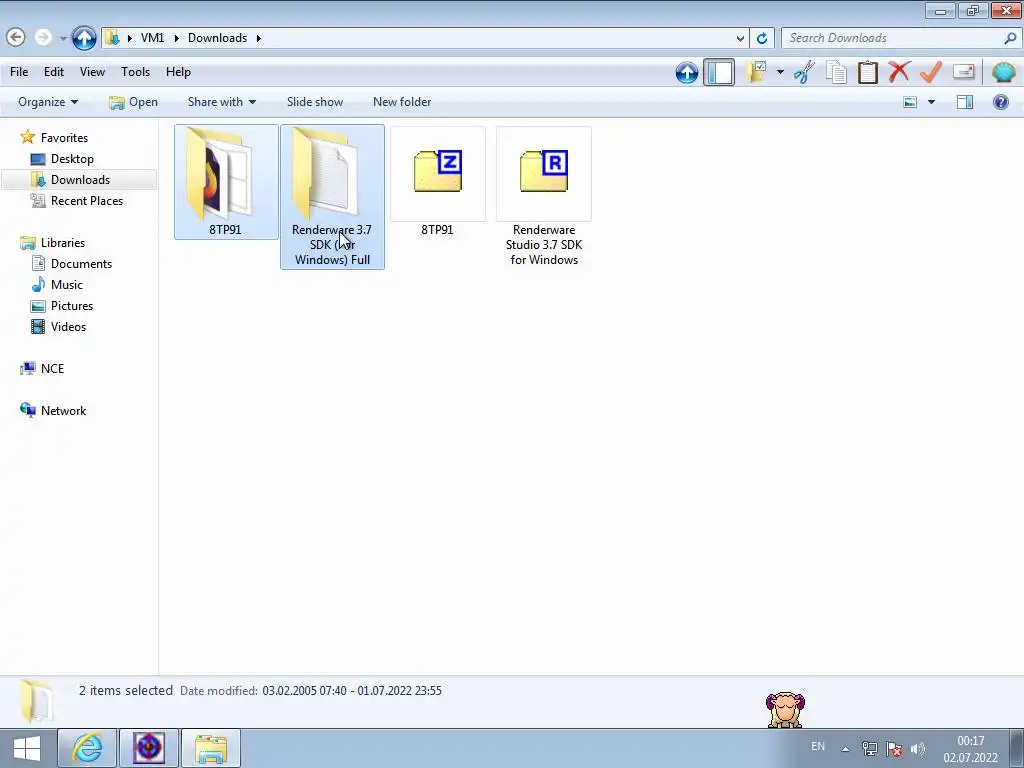This screenshot has width=1024, height=768.
Task: Open the address bar history dropdown
Action: coord(740,38)
